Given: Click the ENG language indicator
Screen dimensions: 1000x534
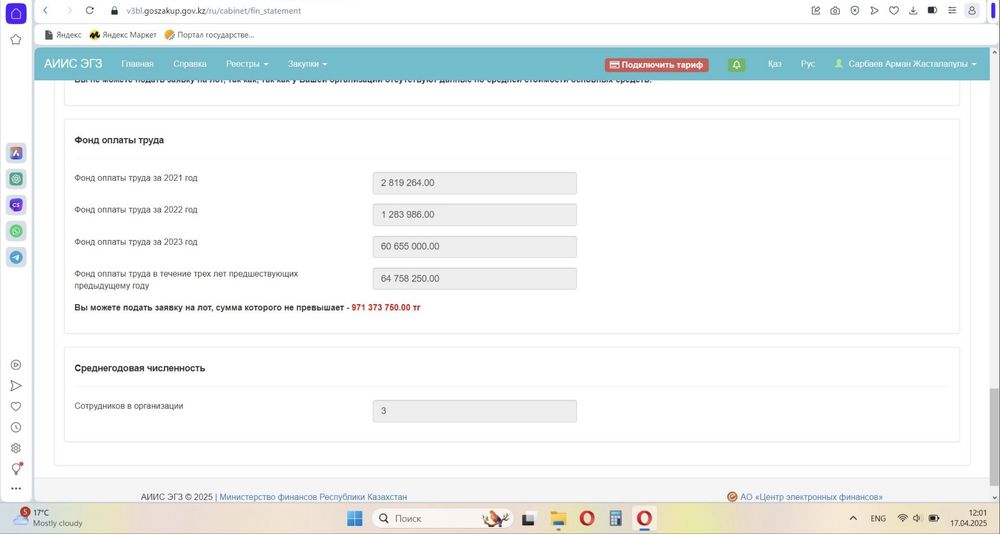Looking at the screenshot, I should pyautogui.click(x=878, y=518).
